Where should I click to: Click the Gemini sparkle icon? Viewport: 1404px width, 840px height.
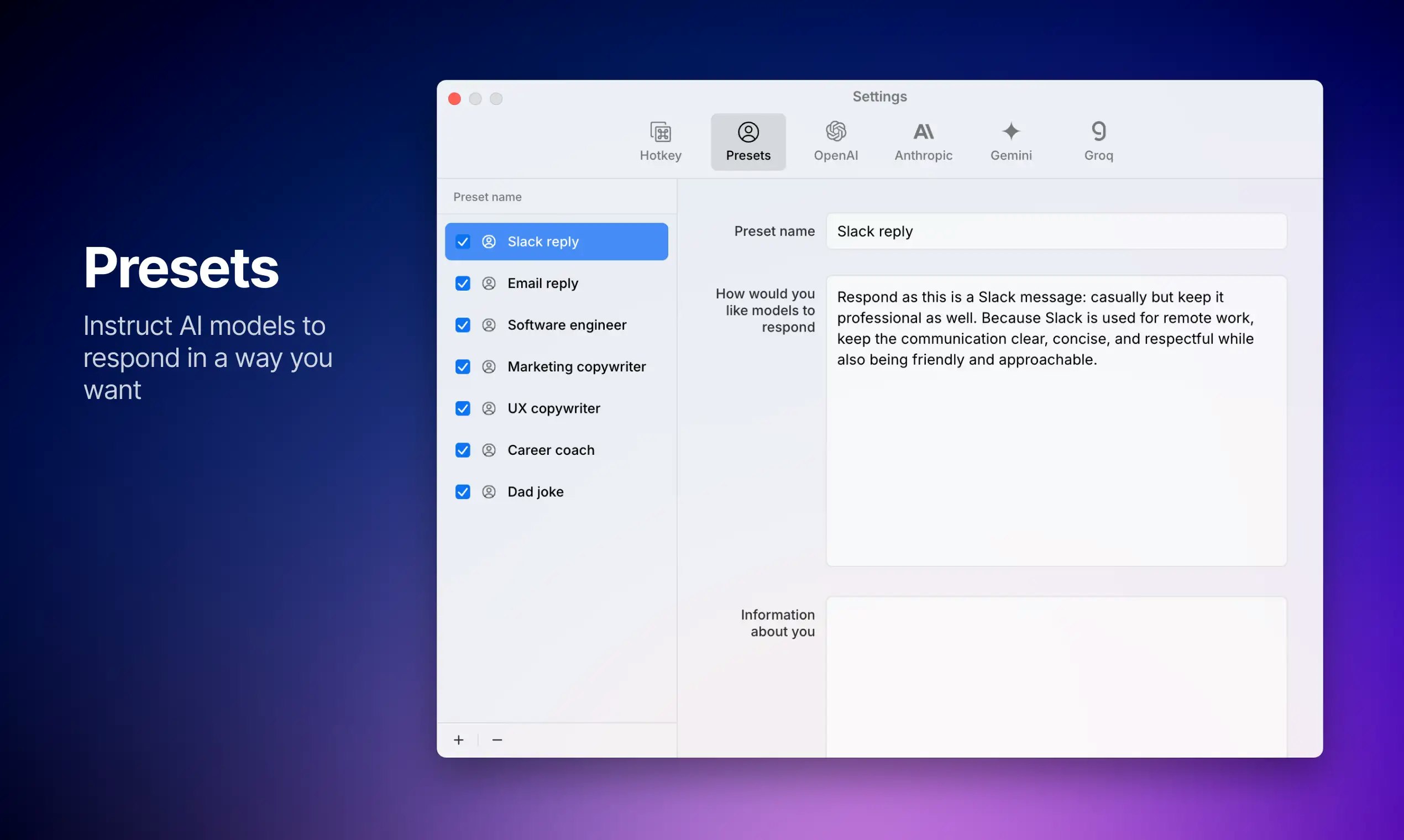pos(1010,132)
